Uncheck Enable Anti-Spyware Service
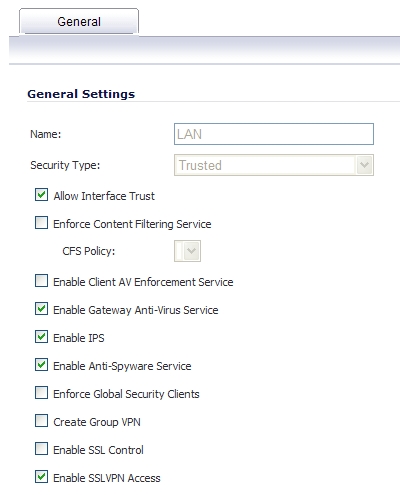 pos(41,365)
